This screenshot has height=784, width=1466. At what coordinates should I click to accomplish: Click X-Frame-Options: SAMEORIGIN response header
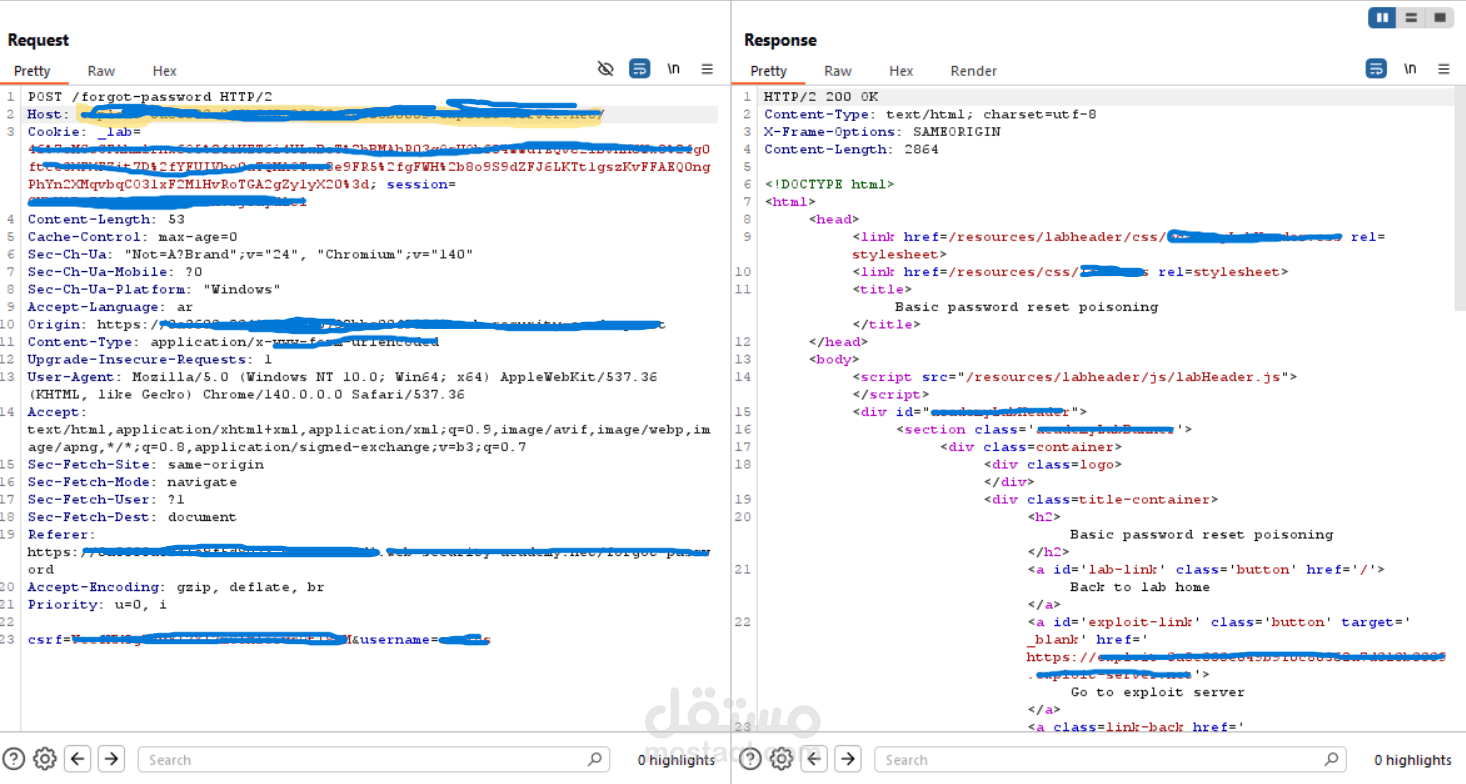(882, 132)
